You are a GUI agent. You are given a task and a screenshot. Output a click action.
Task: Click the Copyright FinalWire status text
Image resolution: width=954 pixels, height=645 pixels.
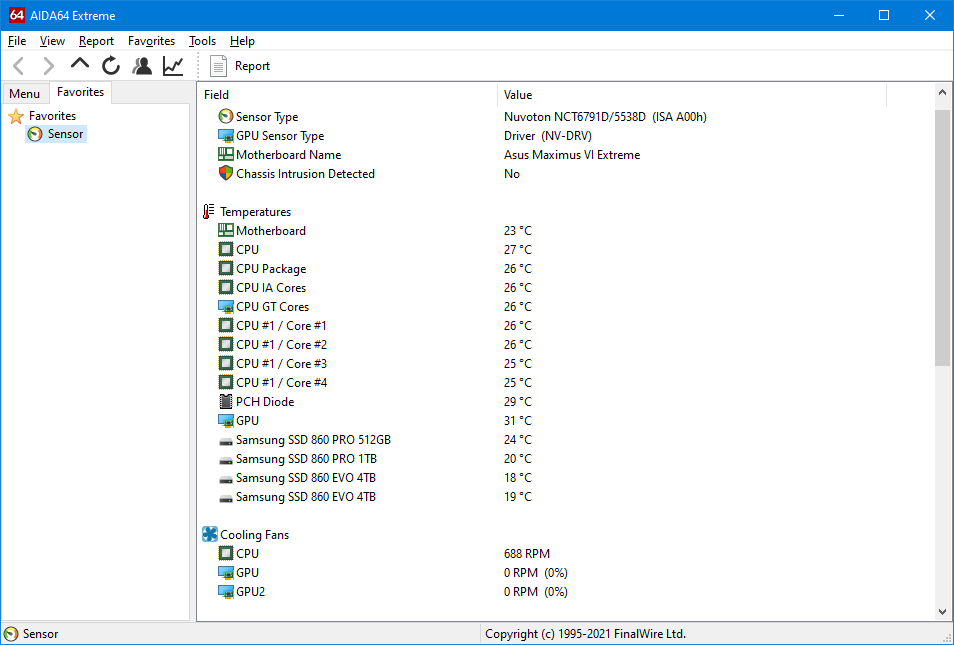coord(585,633)
